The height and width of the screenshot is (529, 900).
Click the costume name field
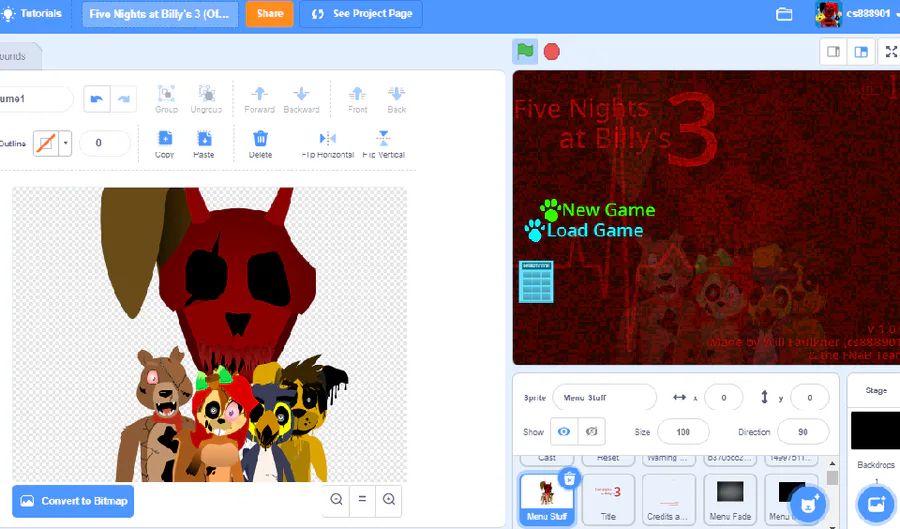[36, 99]
